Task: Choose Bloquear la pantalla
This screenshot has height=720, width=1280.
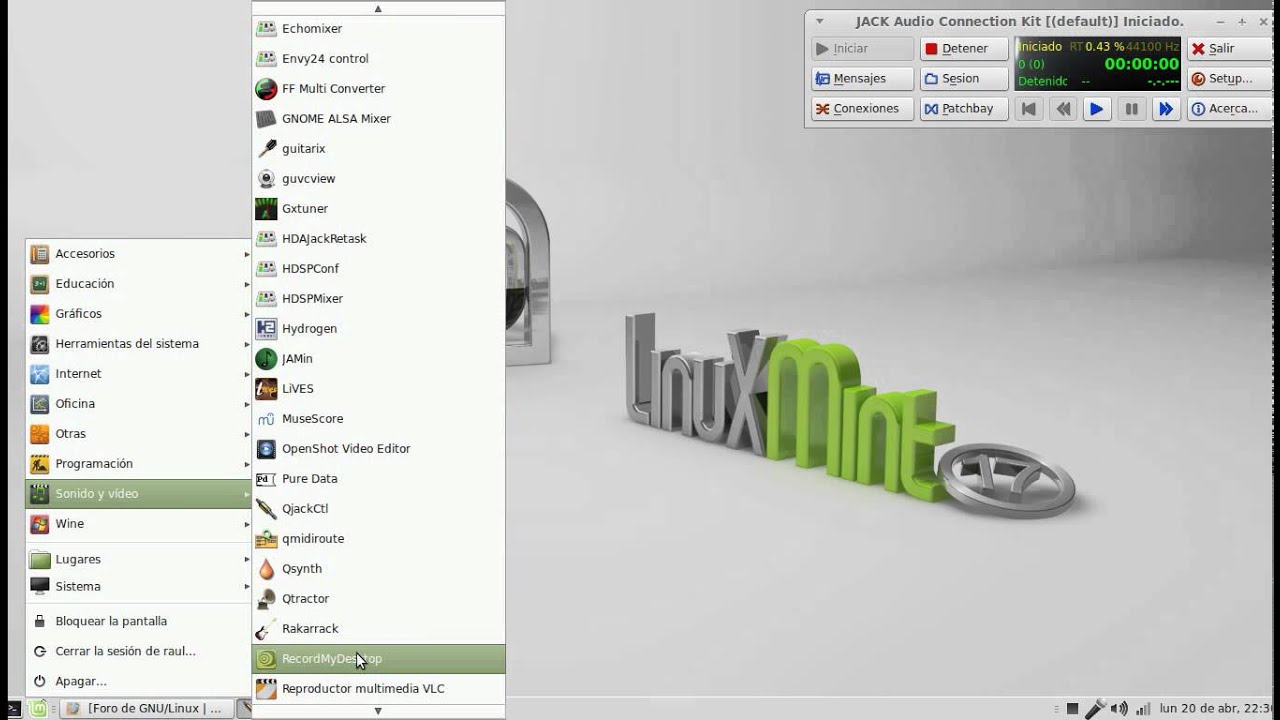Action: pos(138,621)
